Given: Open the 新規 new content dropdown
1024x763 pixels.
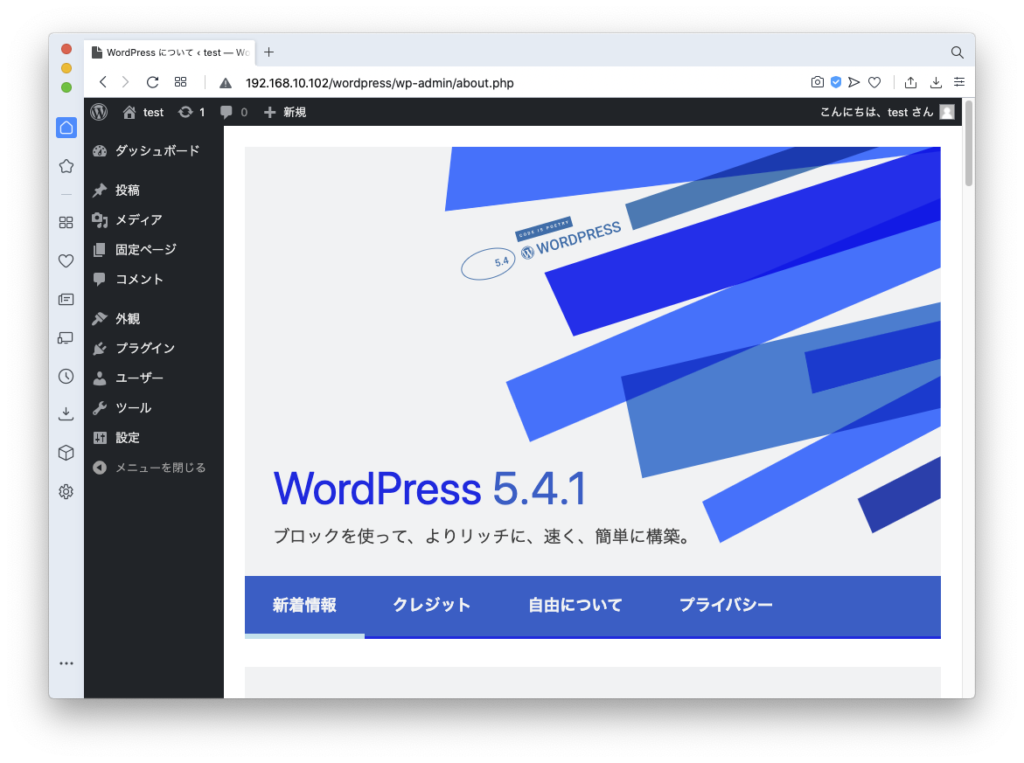Looking at the screenshot, I should [x=285, y=112].
